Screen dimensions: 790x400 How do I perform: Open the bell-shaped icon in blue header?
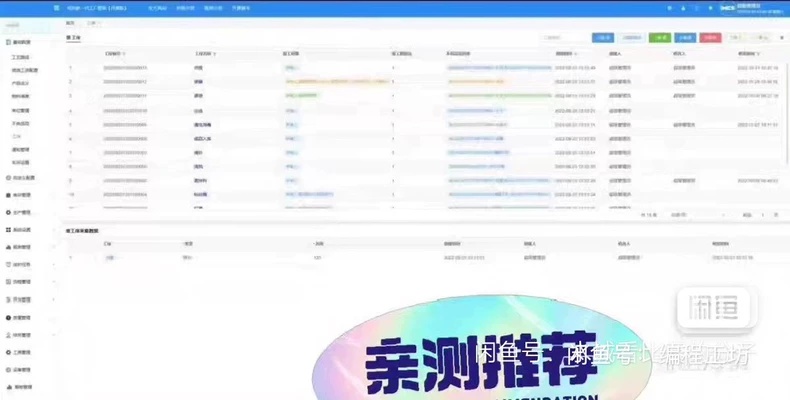(x=683, y=8)
